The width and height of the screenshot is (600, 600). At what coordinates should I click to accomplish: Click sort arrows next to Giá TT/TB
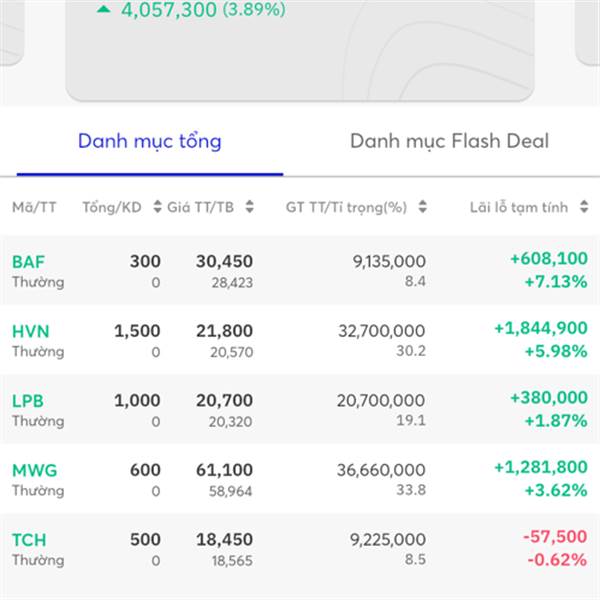(x=249, y=207)
